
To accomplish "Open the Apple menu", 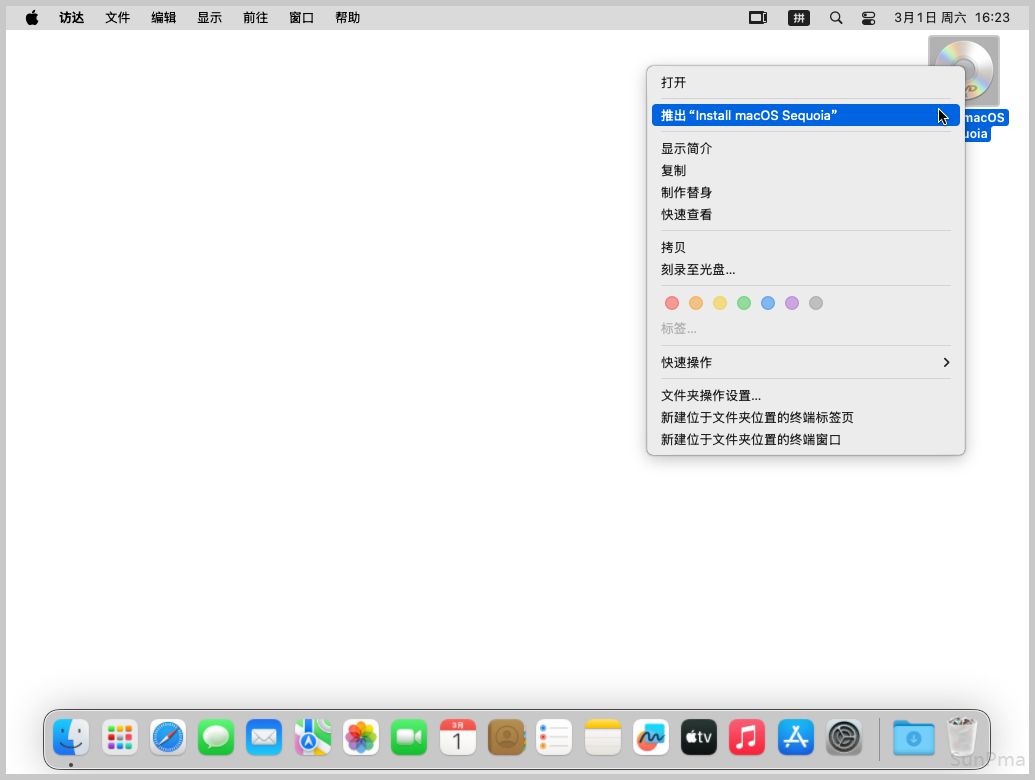I will (32, 18).
